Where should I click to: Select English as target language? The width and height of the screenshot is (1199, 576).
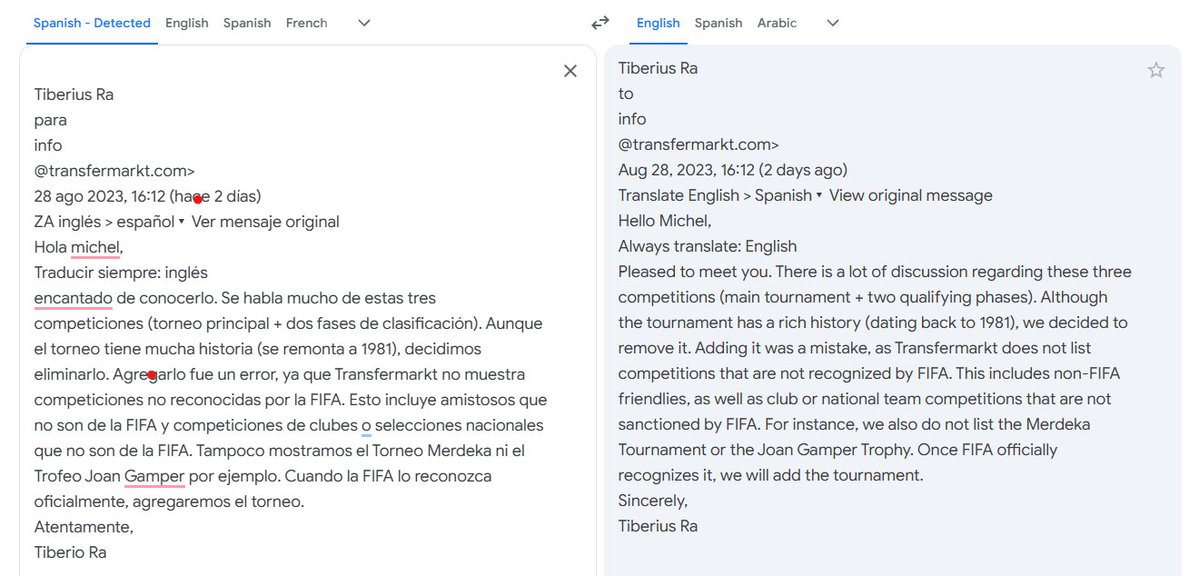[658, 23]
